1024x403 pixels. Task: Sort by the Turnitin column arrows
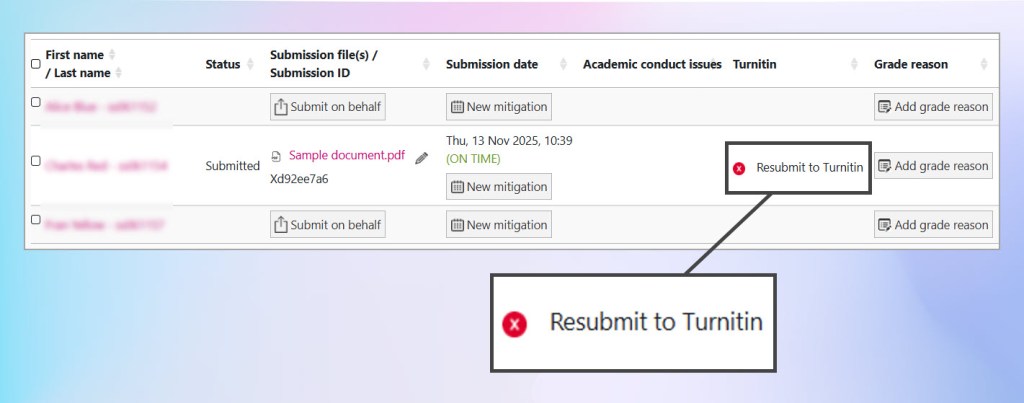[854, 64]
